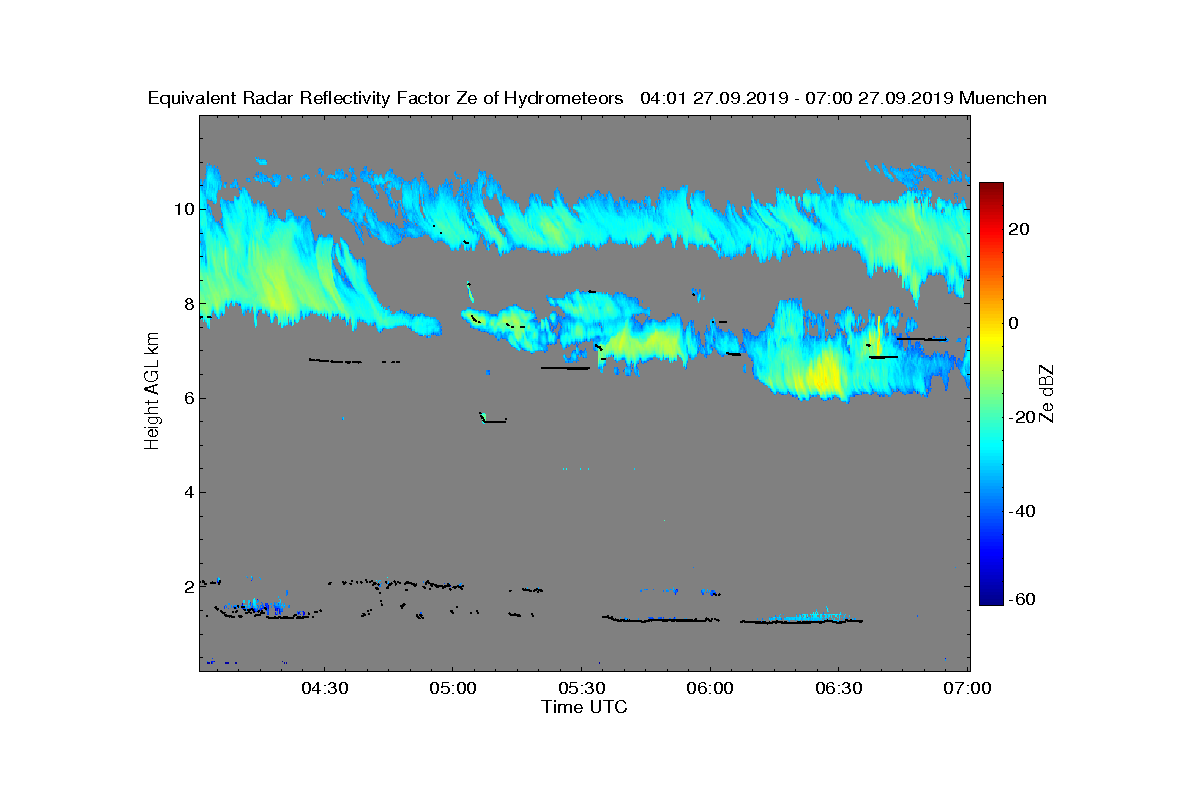This screenshot has width=1200, height=800.
Task: Click the 05:30 time tick label
Action: pyautogui.click(x=581, y=688)
